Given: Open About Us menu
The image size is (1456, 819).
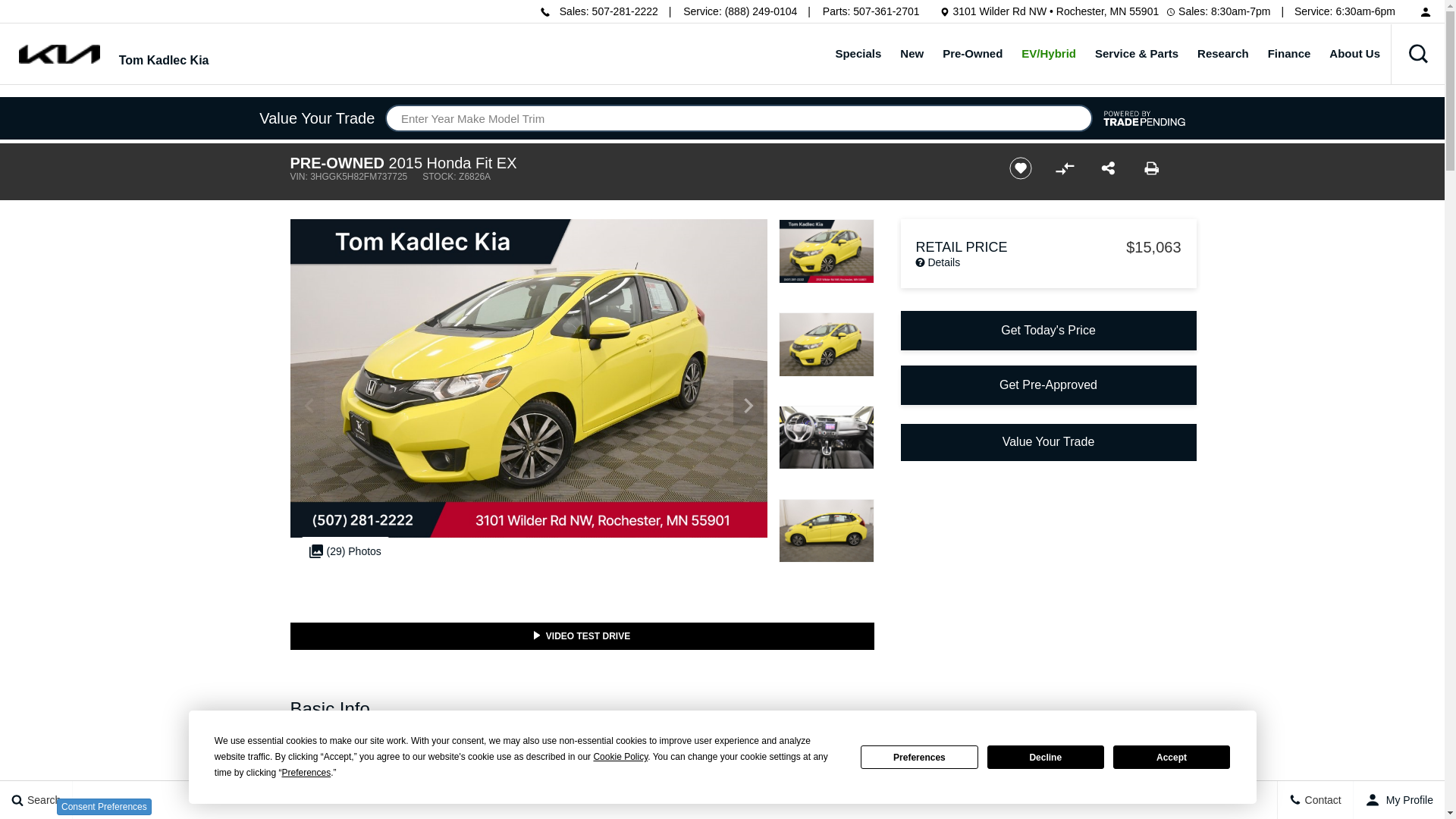Looking at the screenshot, I should tap(1354, 54).
